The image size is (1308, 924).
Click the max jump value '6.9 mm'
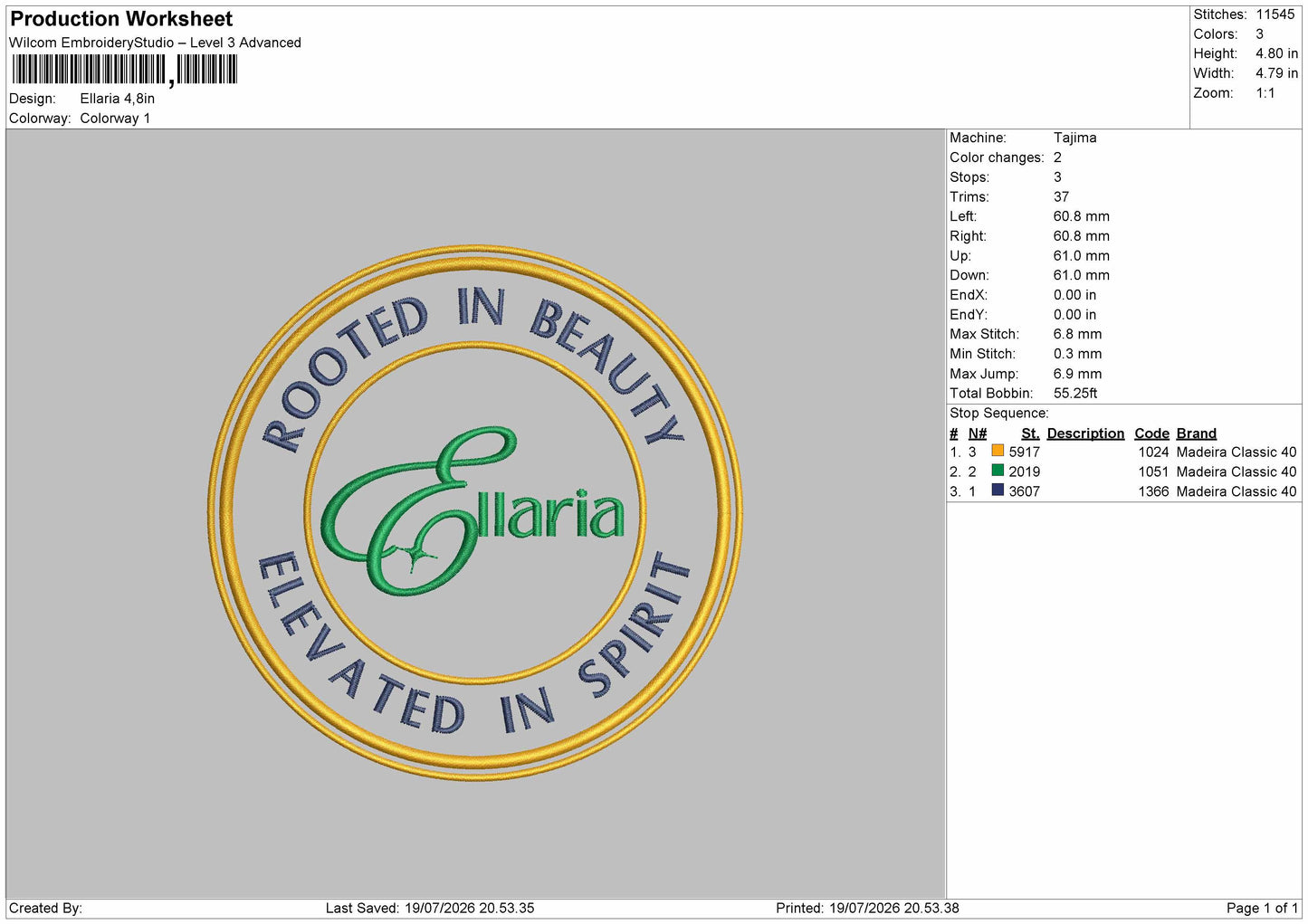pos(1078,374)
